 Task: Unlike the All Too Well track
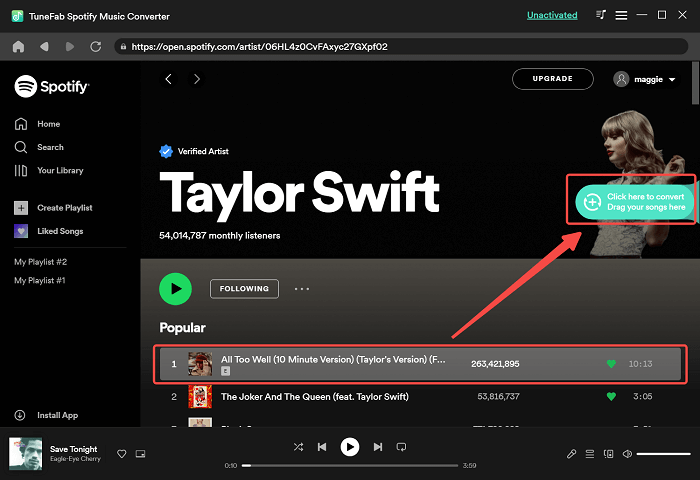(x=611, y=364)
